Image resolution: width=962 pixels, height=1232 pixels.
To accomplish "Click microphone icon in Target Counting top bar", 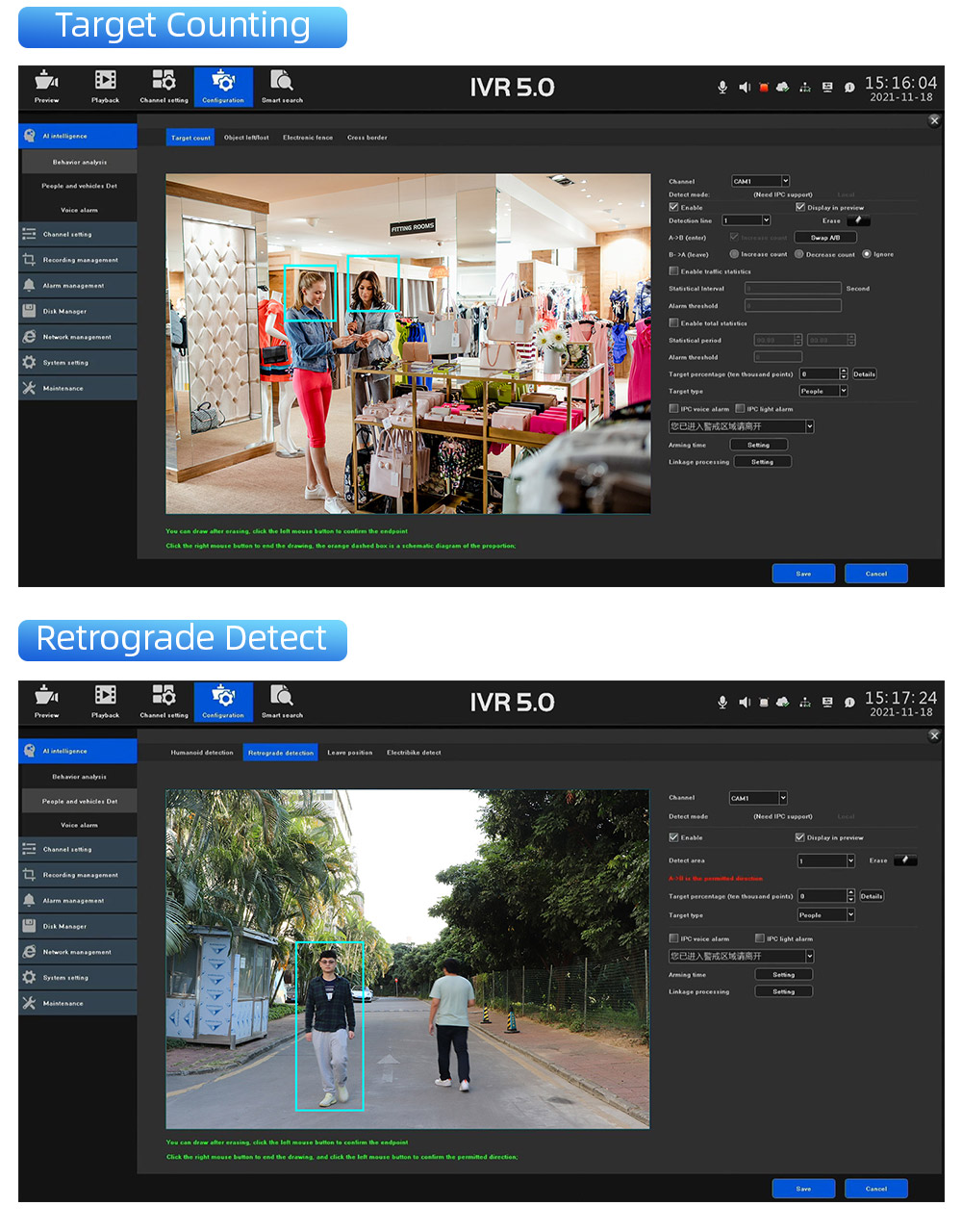I will point(722,87).
